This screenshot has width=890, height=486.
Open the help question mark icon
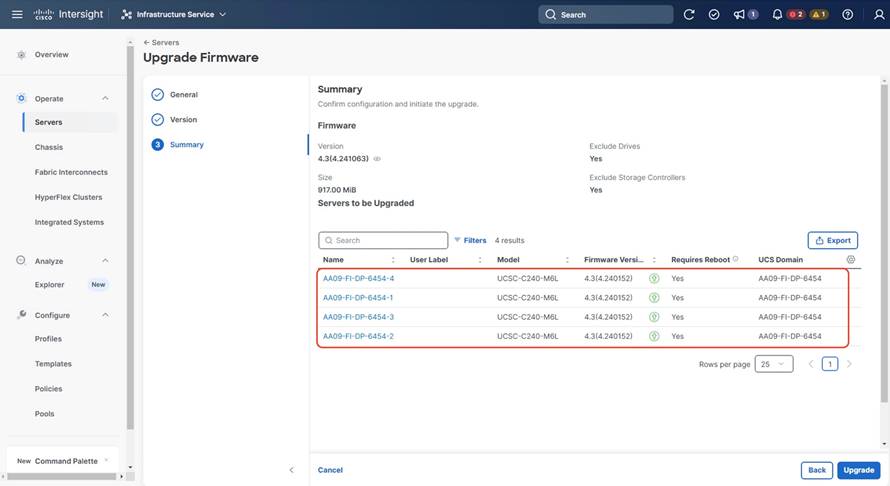pos(848,14)
